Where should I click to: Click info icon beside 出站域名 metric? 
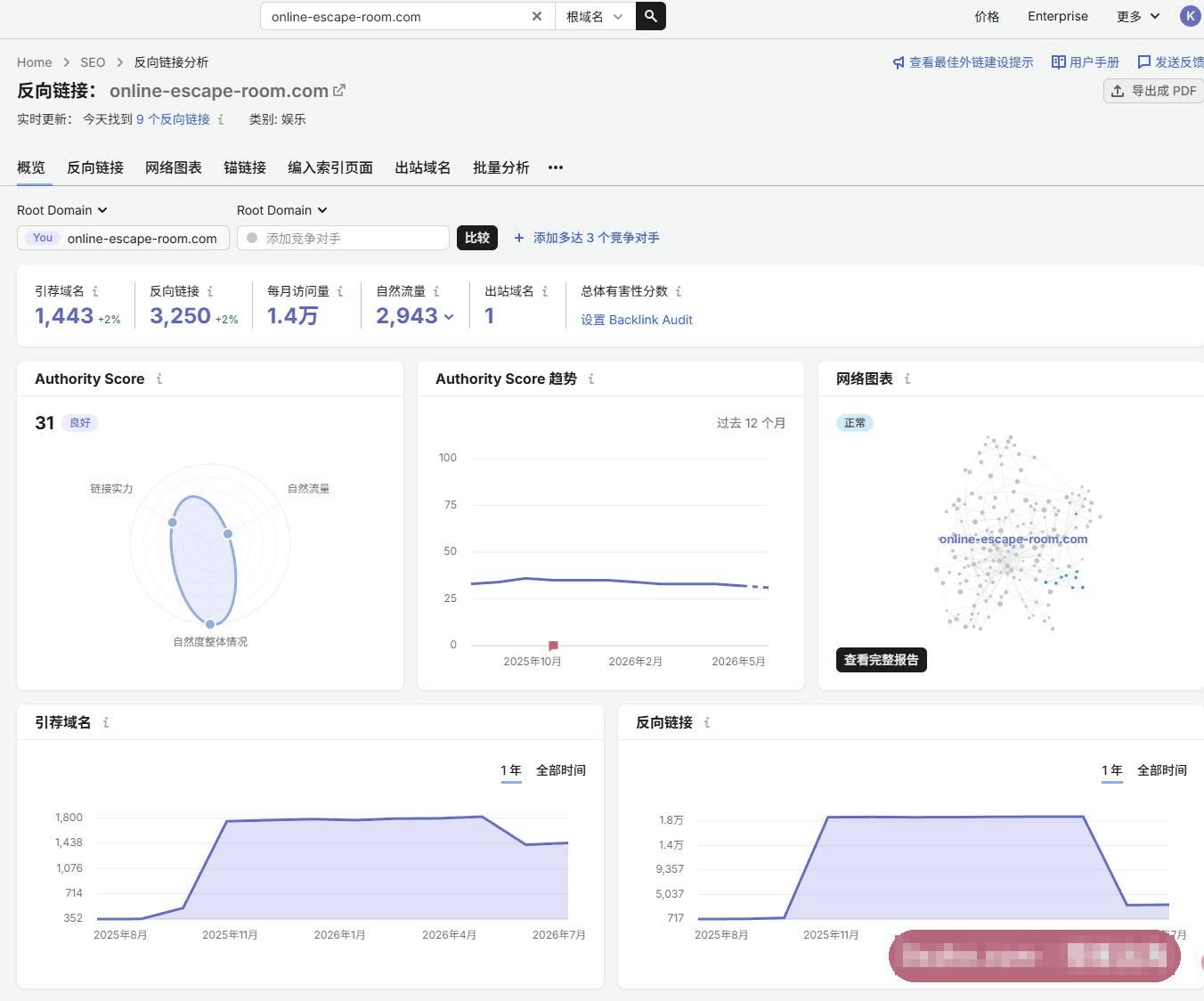pos(545,291)
